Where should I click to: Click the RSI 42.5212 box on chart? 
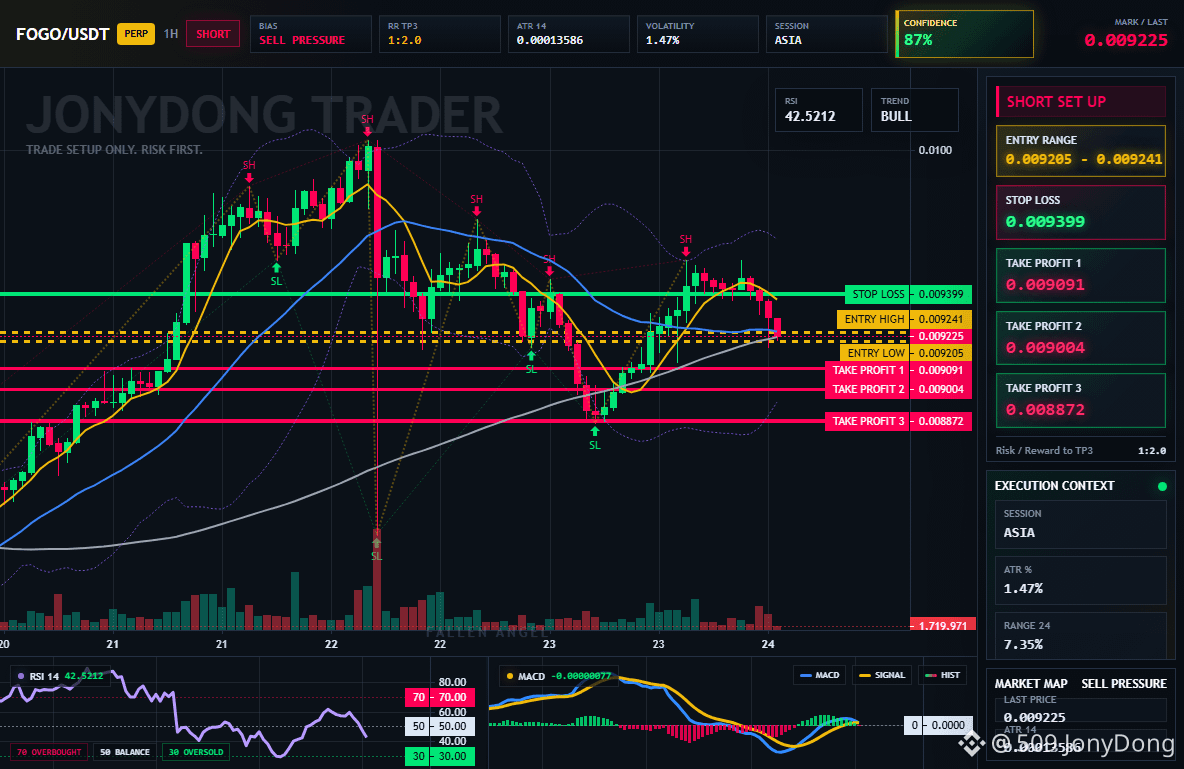(x=819, y=110)
